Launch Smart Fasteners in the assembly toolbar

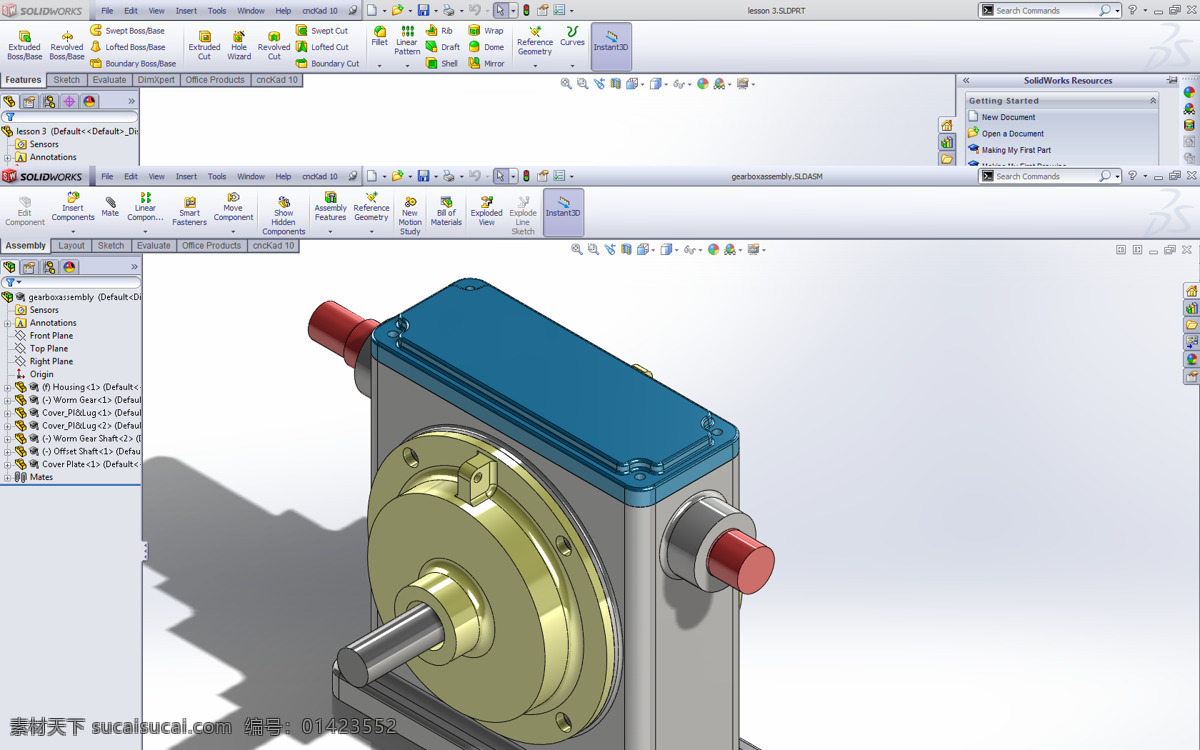click(189, 212)
